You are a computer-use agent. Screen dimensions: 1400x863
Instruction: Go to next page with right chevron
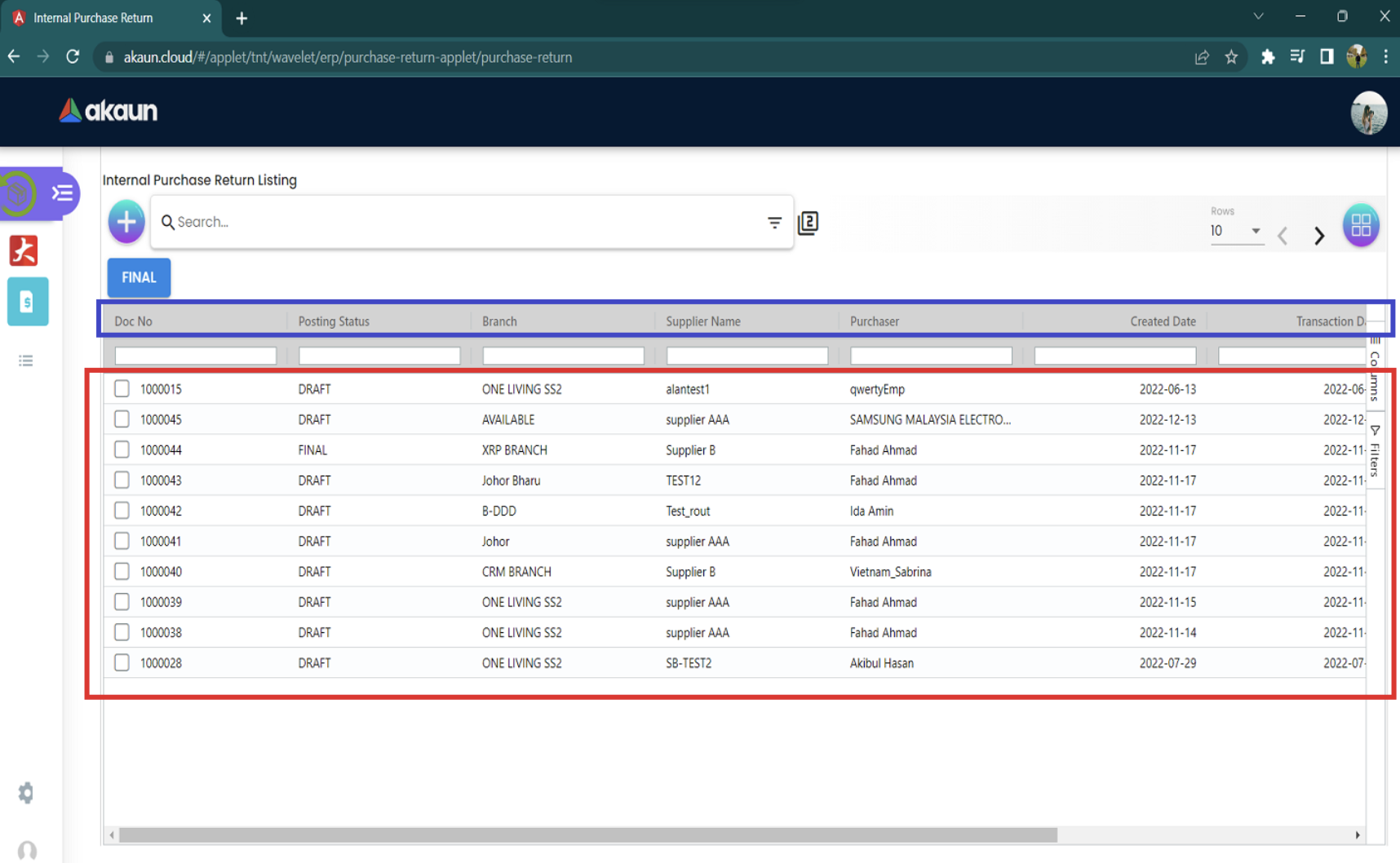click(1318, 236)
